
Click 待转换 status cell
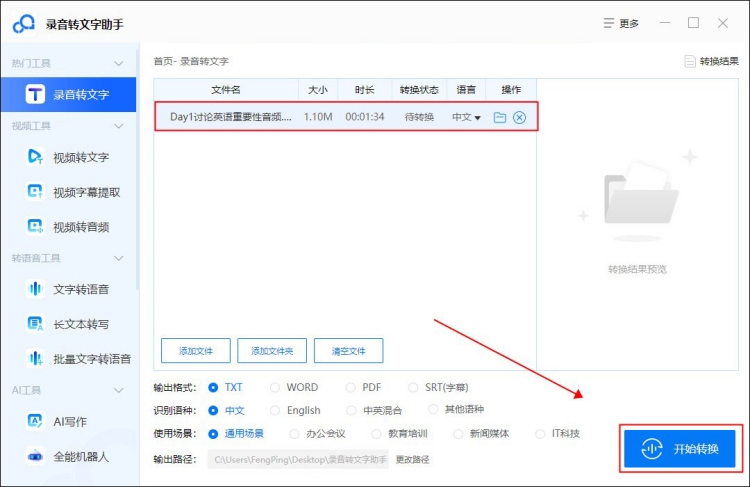pos(419,117)
